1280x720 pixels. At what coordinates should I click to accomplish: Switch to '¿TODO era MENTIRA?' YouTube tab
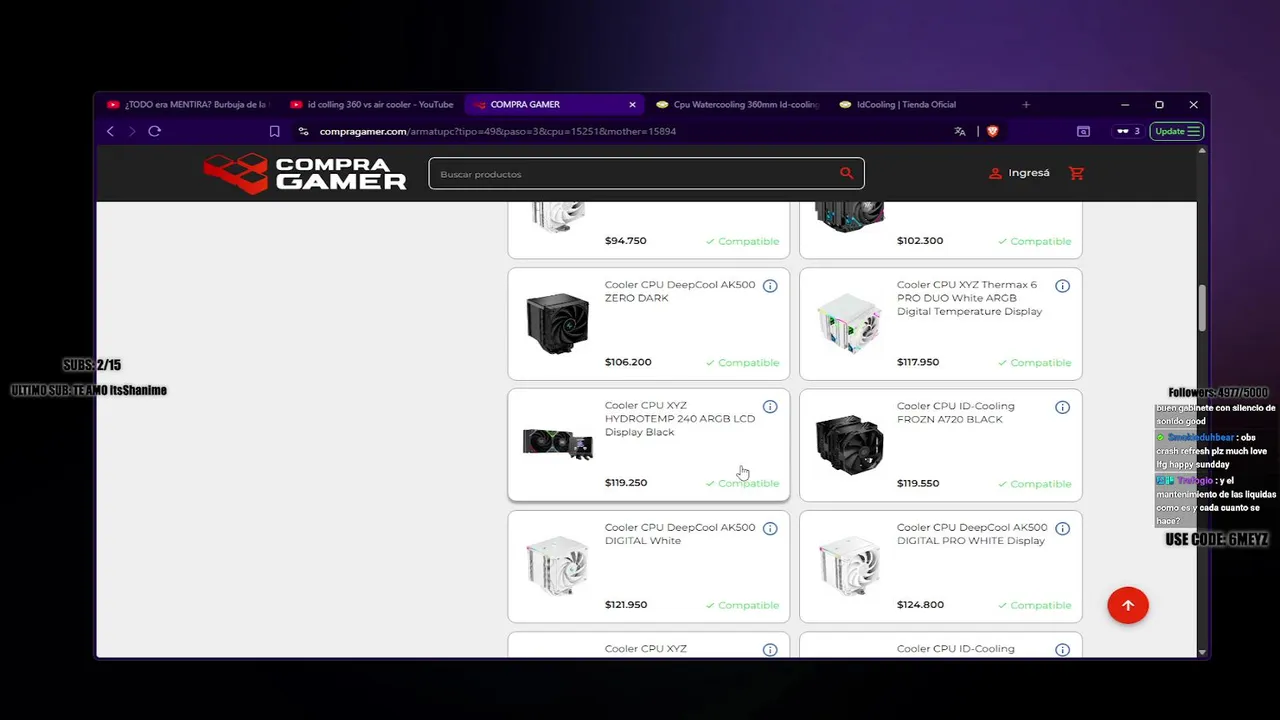(188, 104)
